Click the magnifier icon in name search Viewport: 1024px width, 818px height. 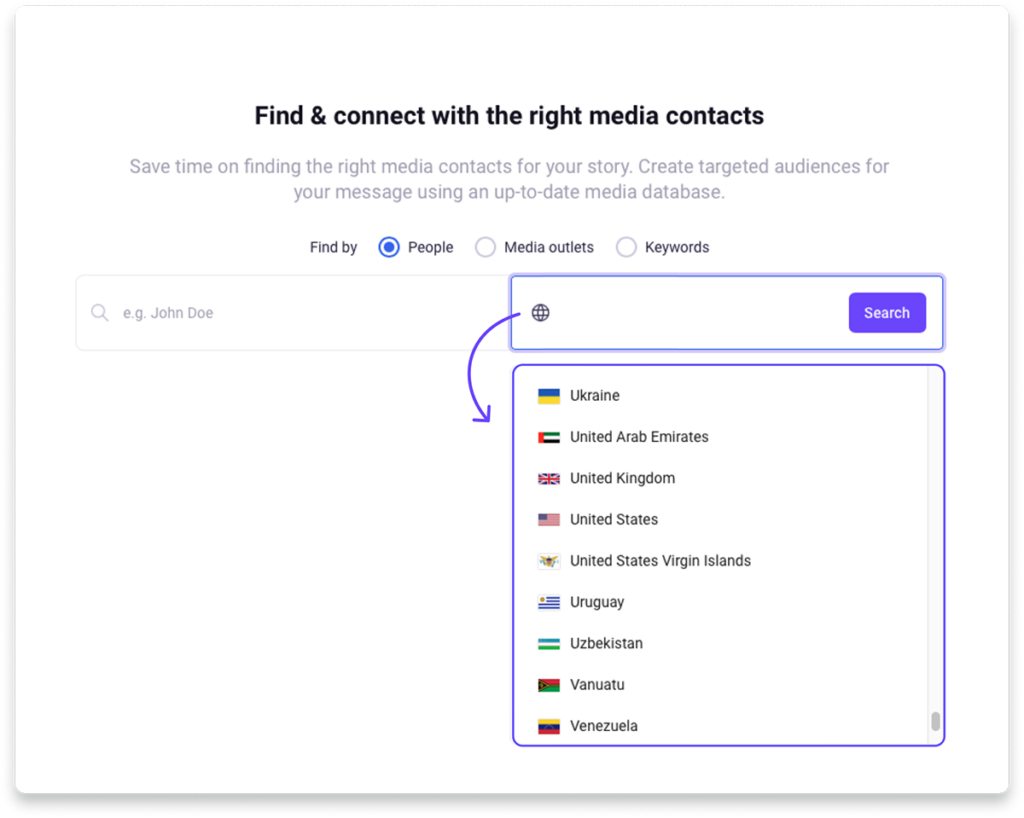100,313
